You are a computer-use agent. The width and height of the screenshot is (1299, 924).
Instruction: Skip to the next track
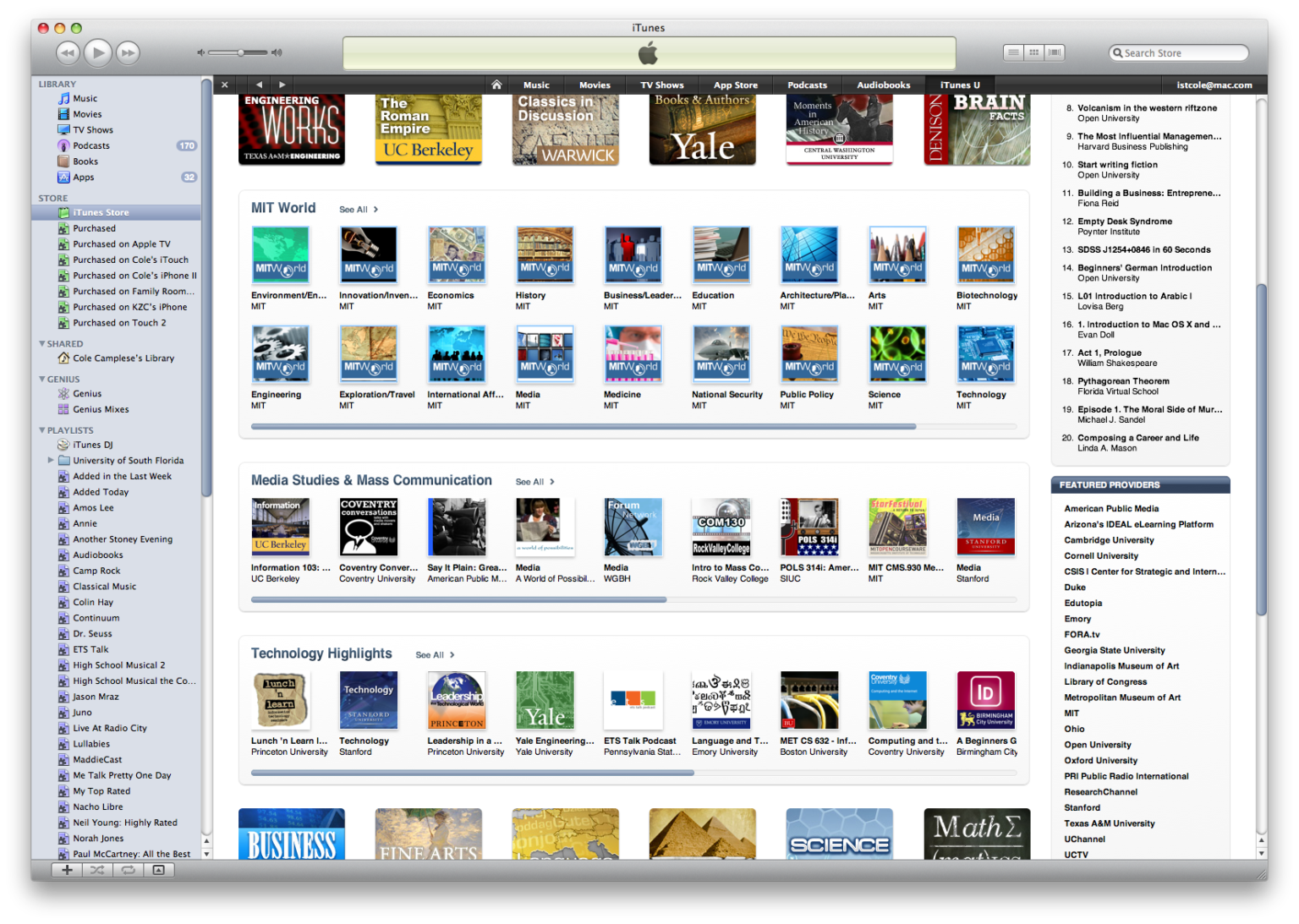click(128, 53)
